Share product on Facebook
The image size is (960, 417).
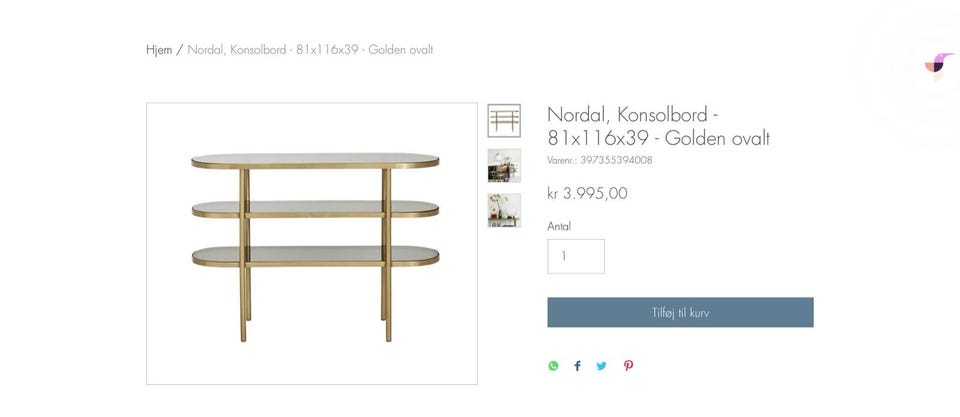(577, 366)
